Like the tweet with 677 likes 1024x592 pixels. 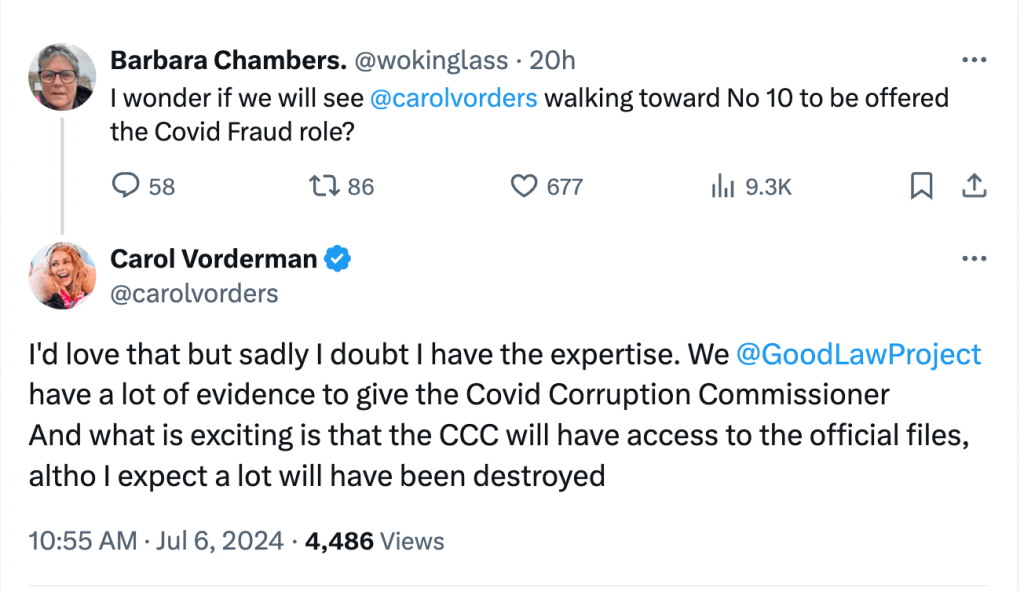(524, 186)
